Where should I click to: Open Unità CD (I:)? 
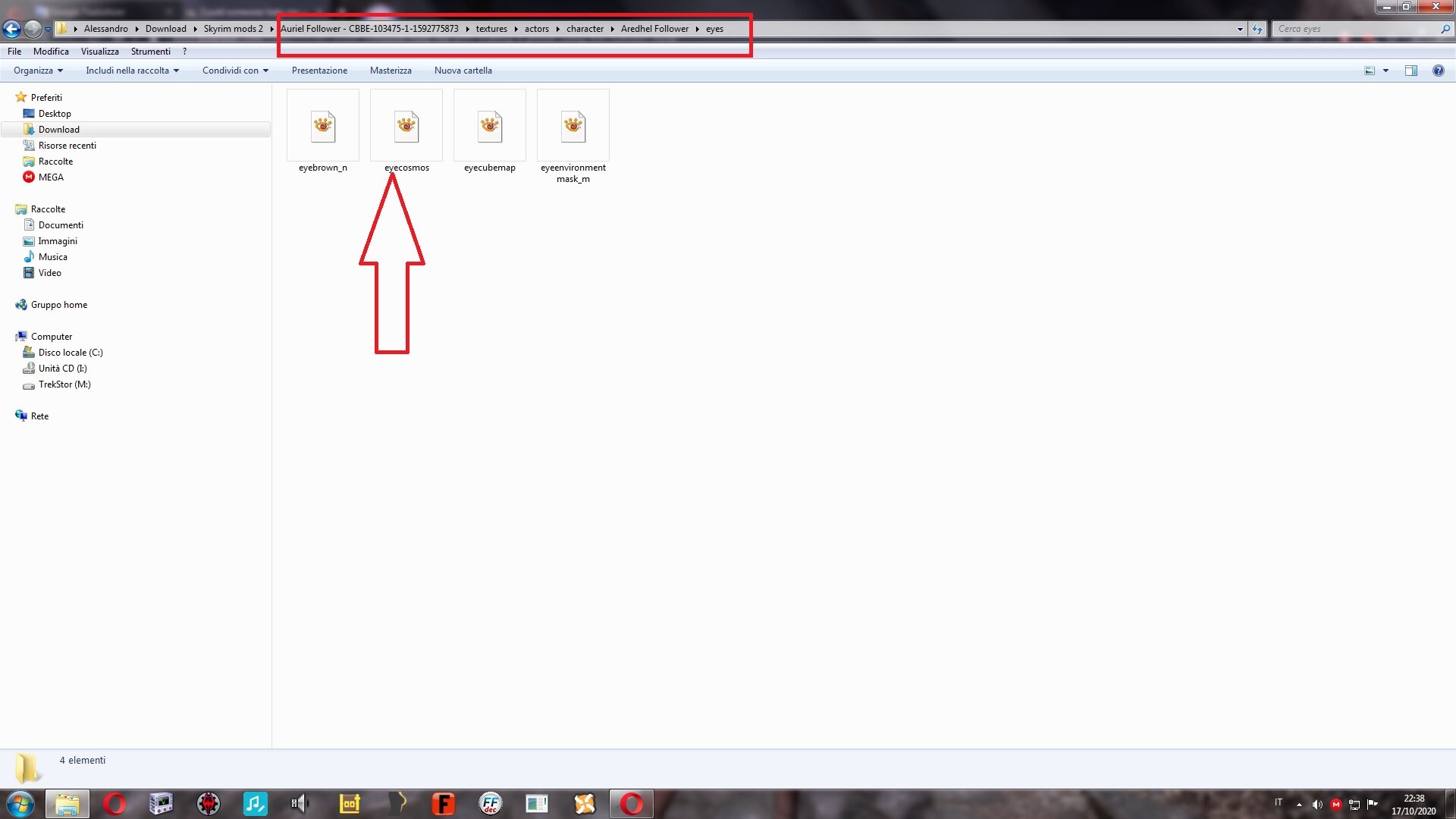62,369
